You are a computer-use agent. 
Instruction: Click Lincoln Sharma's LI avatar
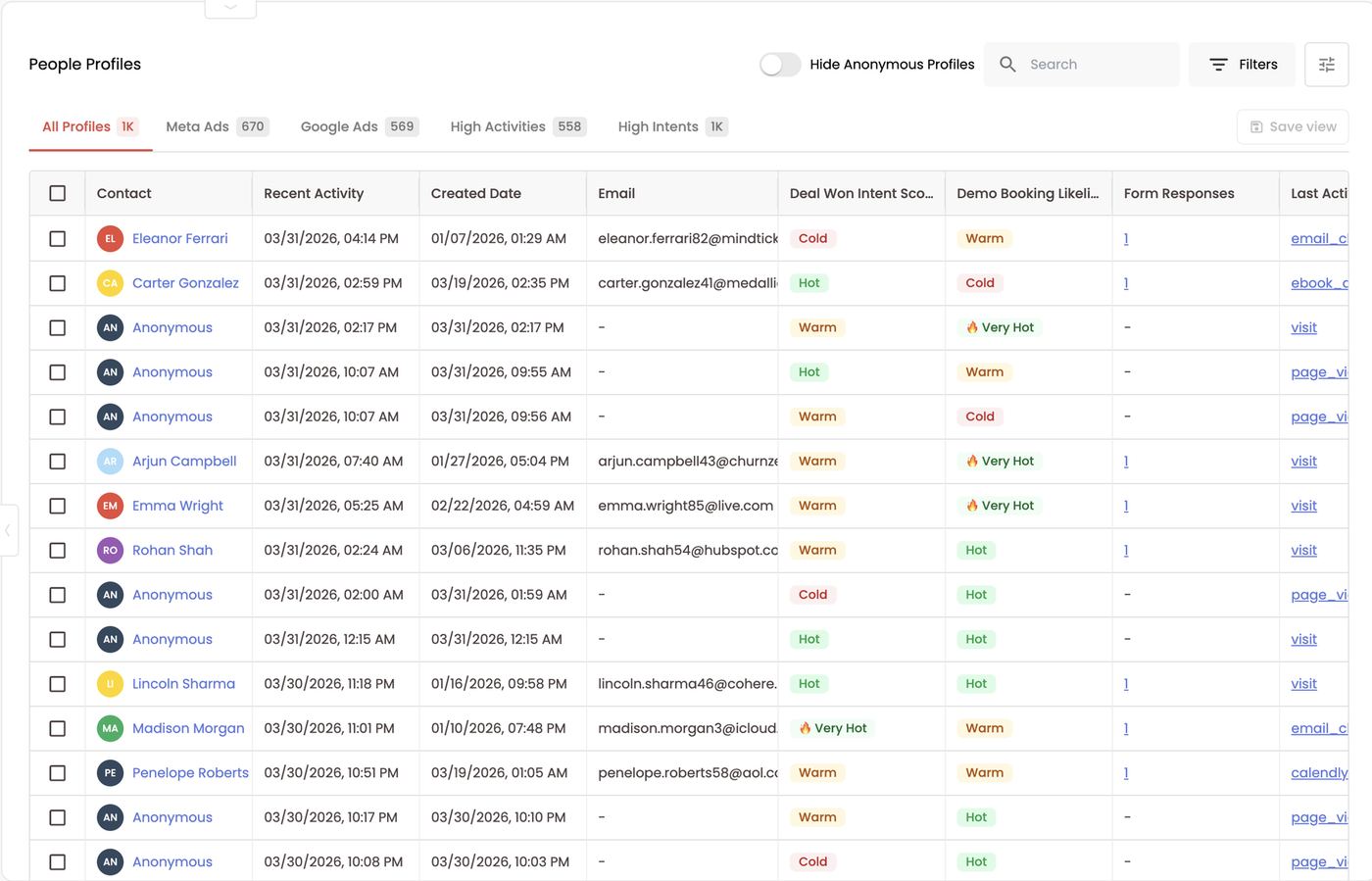pyautogui.click(x=110, y=684)
